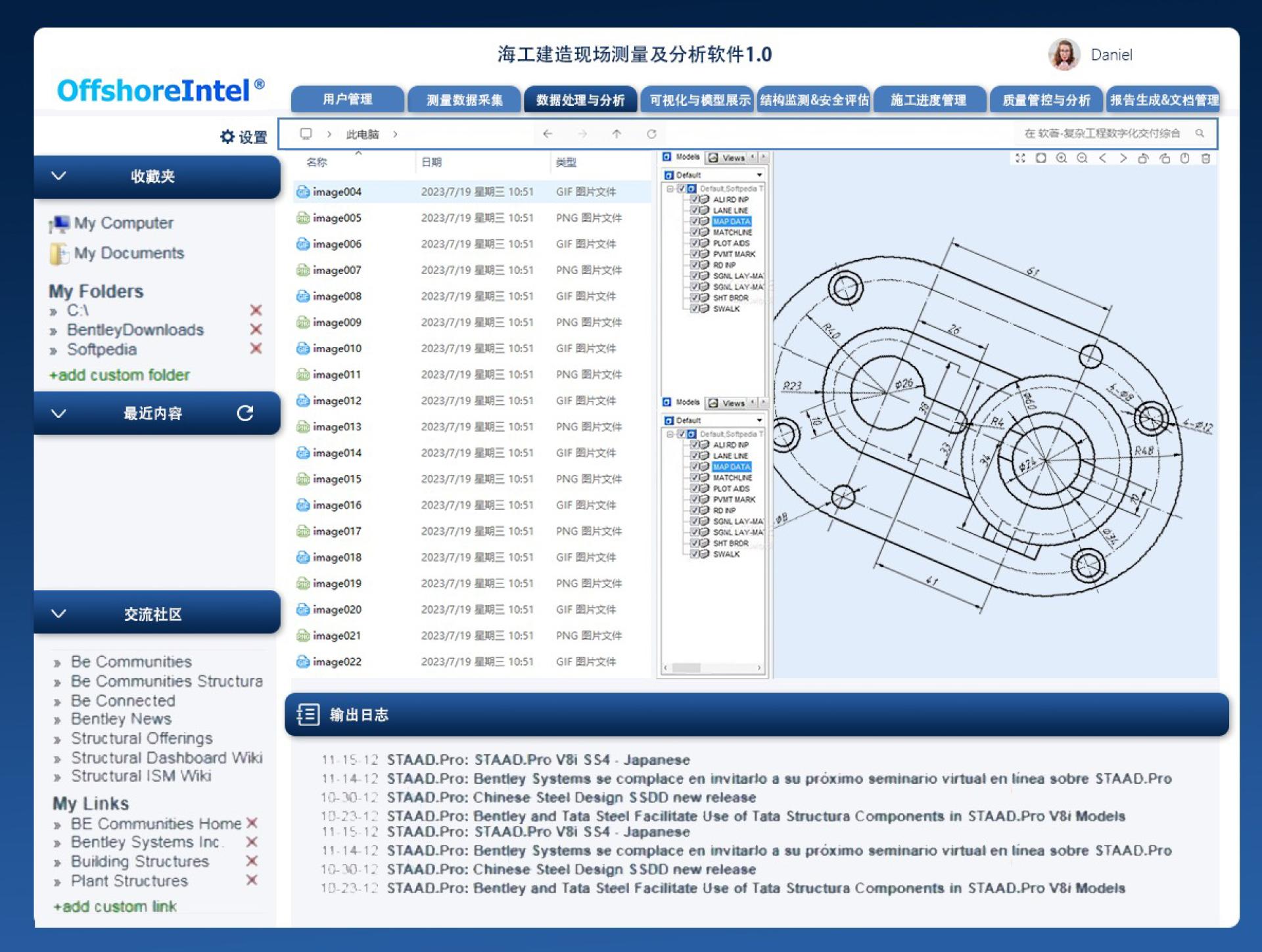Uncheck ALI RD INP in upper model tree
1262x952 pixels.
695,200
